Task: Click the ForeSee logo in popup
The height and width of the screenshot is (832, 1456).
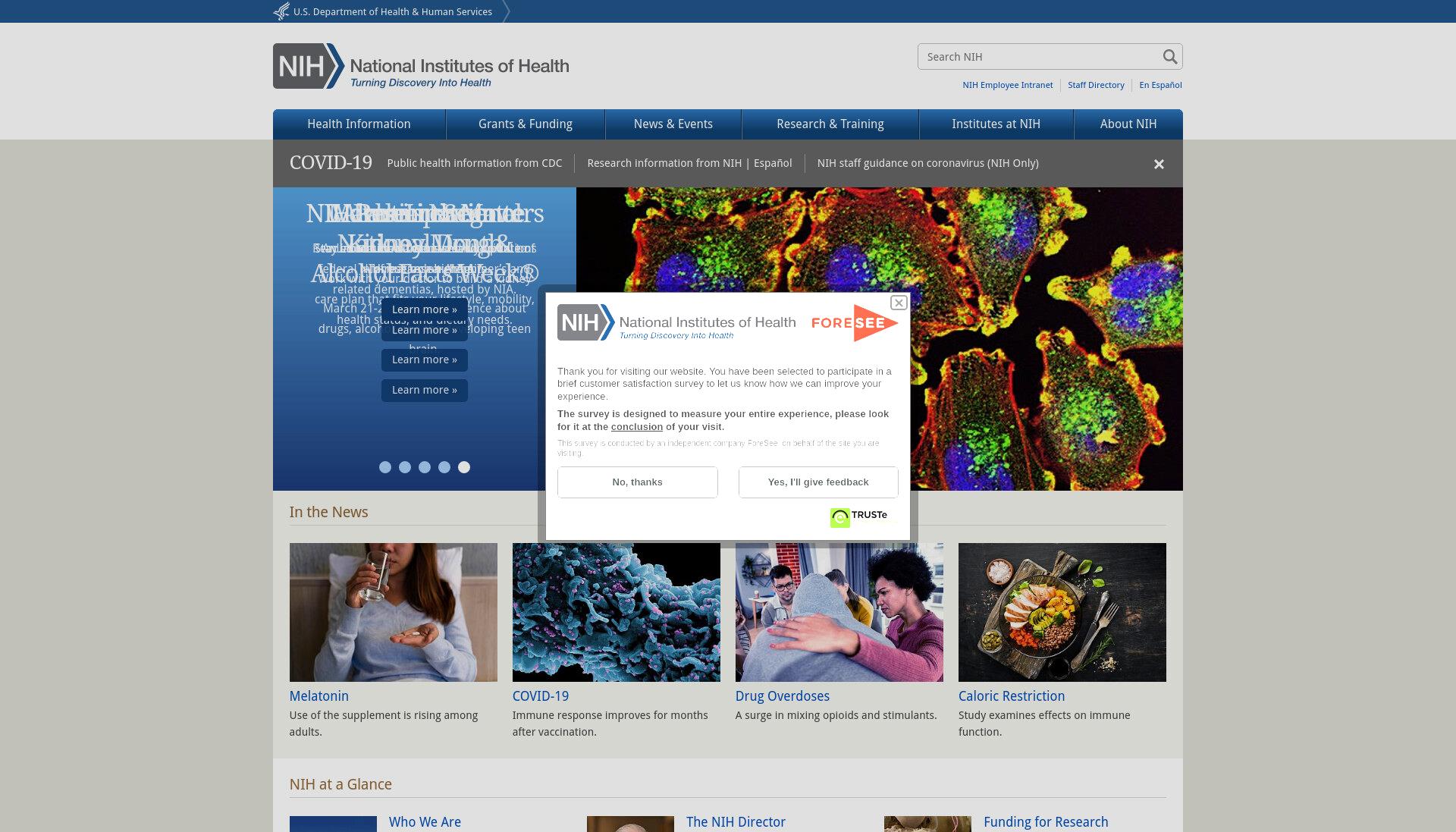Action: coord(855,322)
